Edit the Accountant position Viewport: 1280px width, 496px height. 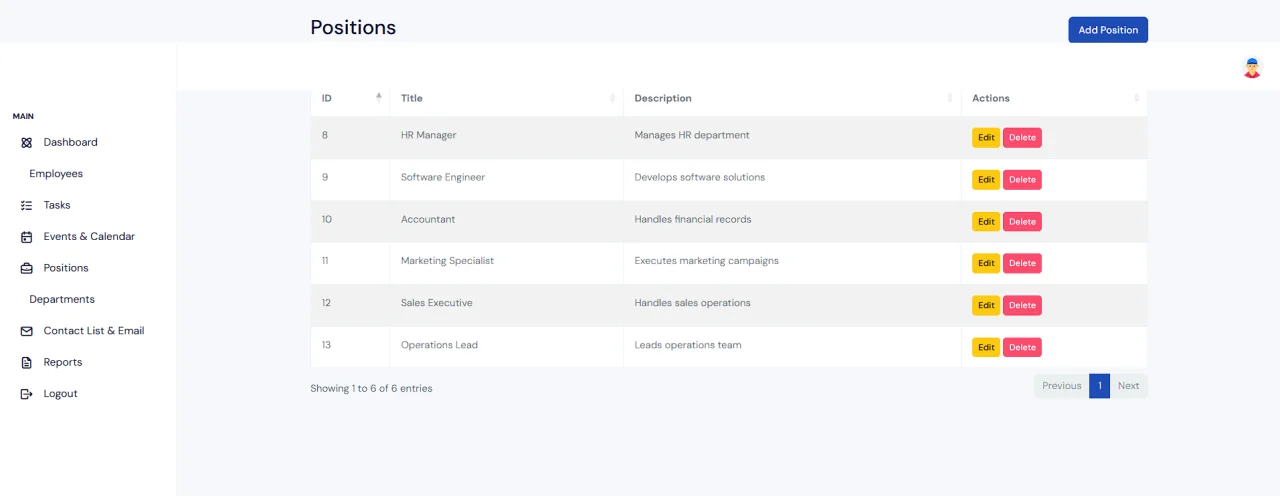coord(986,222)
